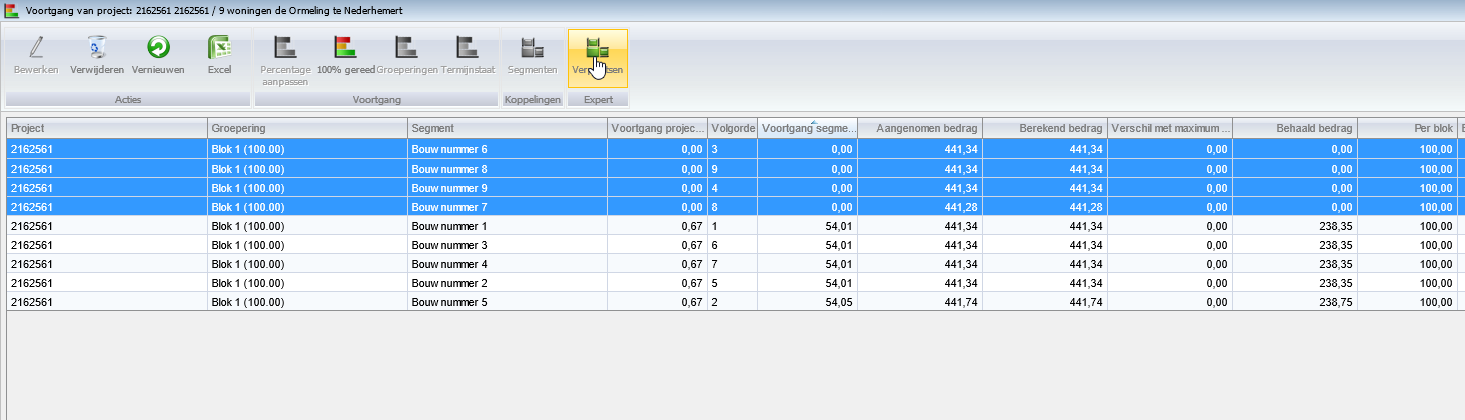1465x420 pixels.
Task: Export the table using the Excel icon
Action: [x=219, y=48]
